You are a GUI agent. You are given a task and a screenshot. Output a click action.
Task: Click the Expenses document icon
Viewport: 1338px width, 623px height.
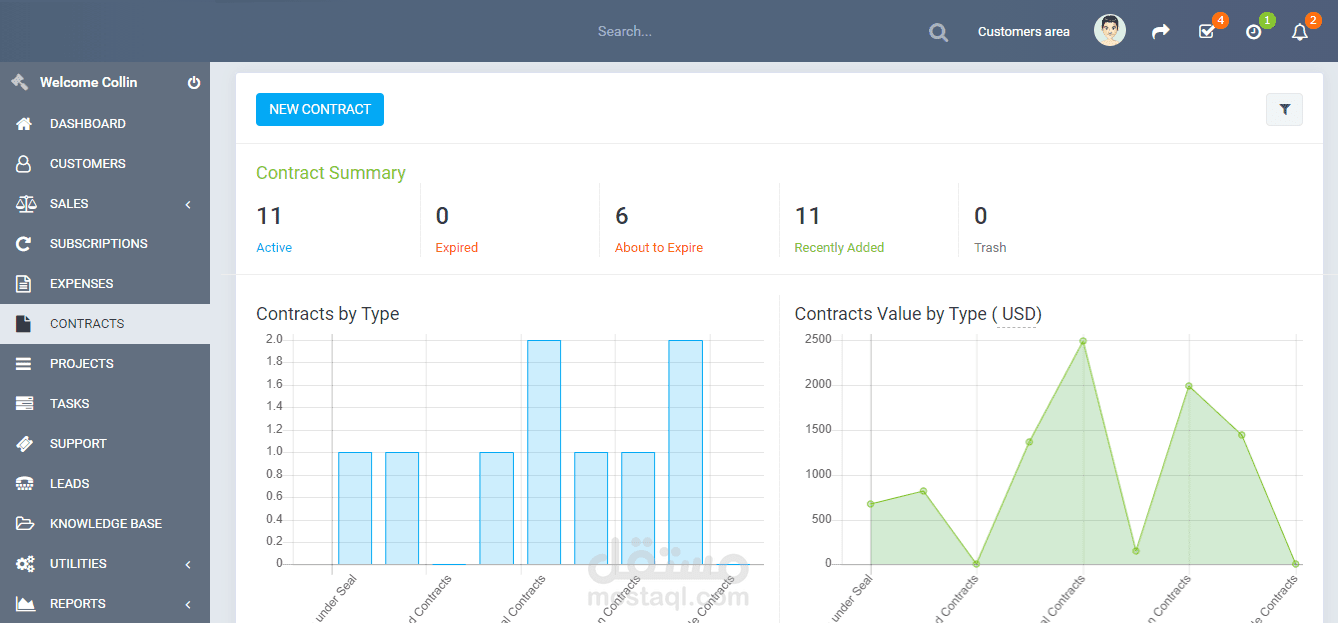24,284
